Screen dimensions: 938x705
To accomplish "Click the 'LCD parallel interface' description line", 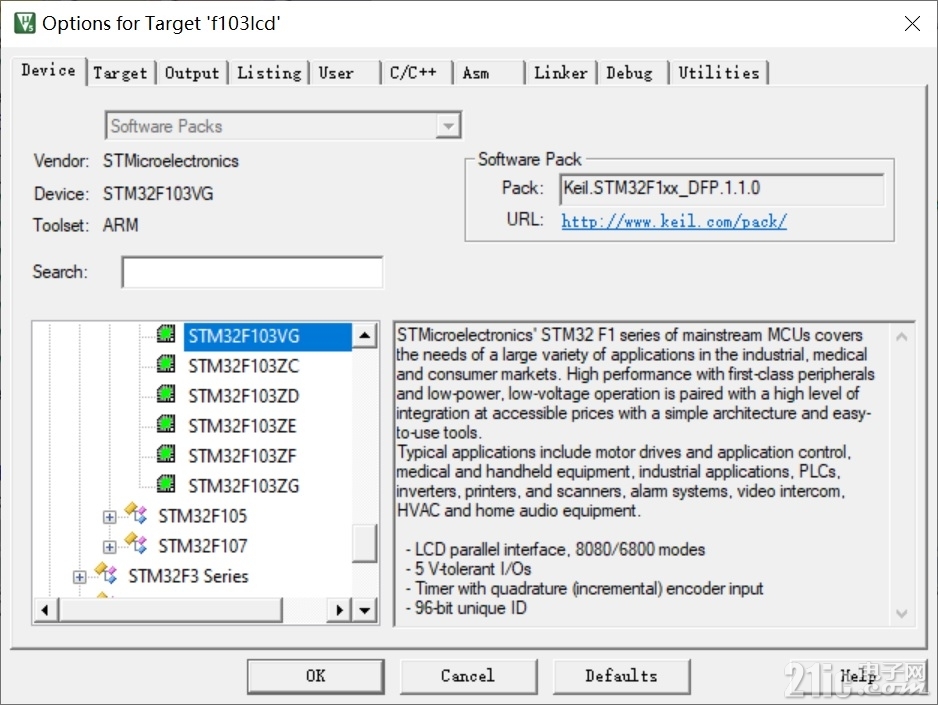I will 555,550.
